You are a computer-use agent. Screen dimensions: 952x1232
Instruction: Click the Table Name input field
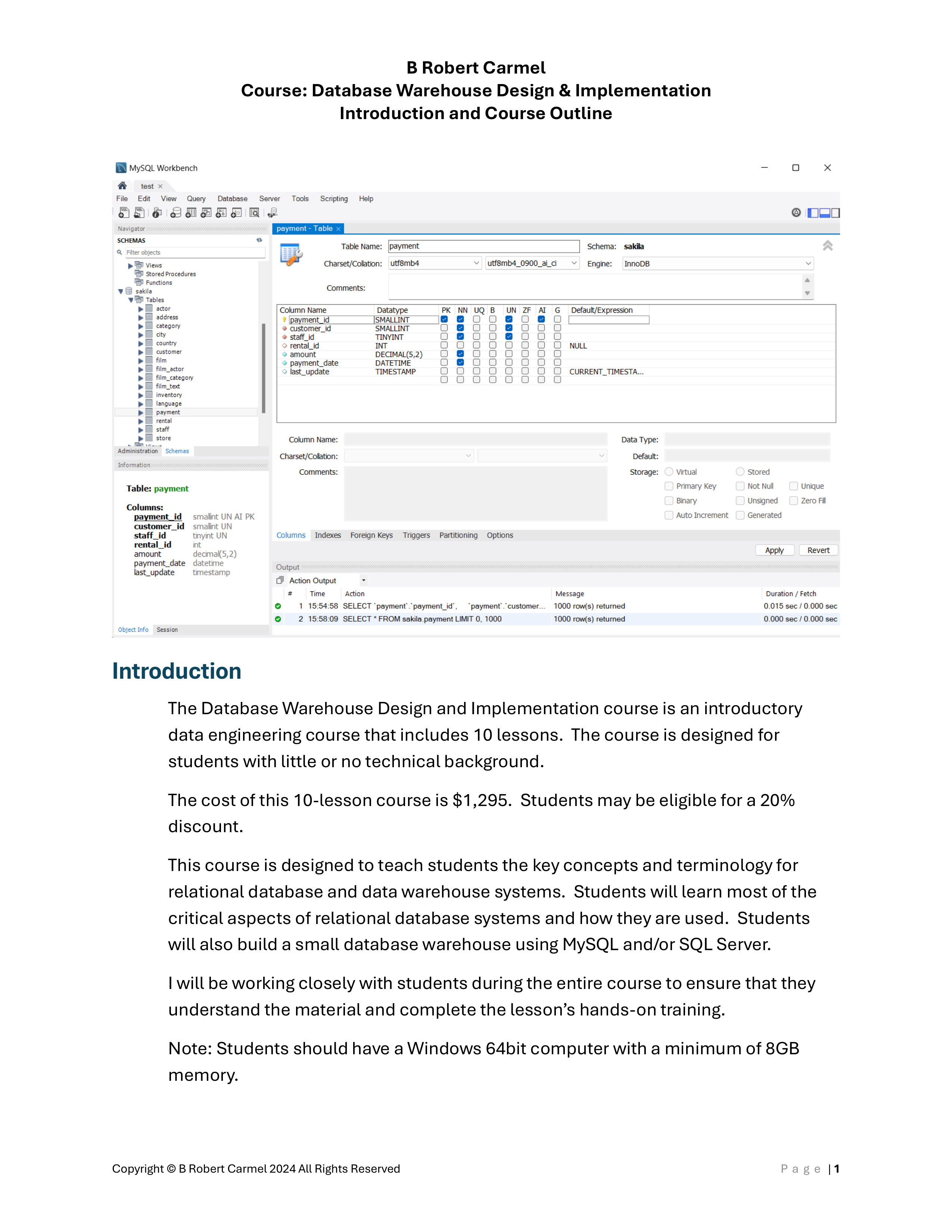[483, 246]
